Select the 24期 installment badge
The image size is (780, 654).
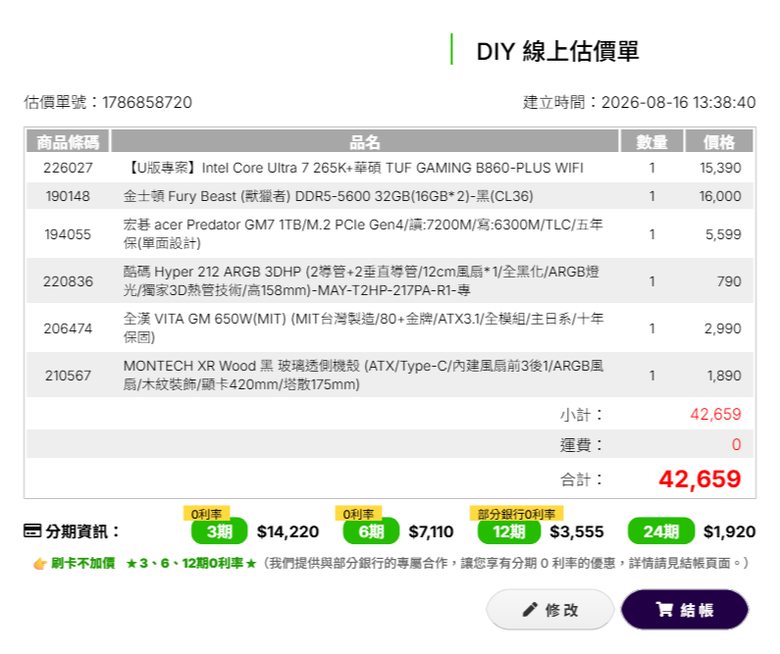[661, 531]
